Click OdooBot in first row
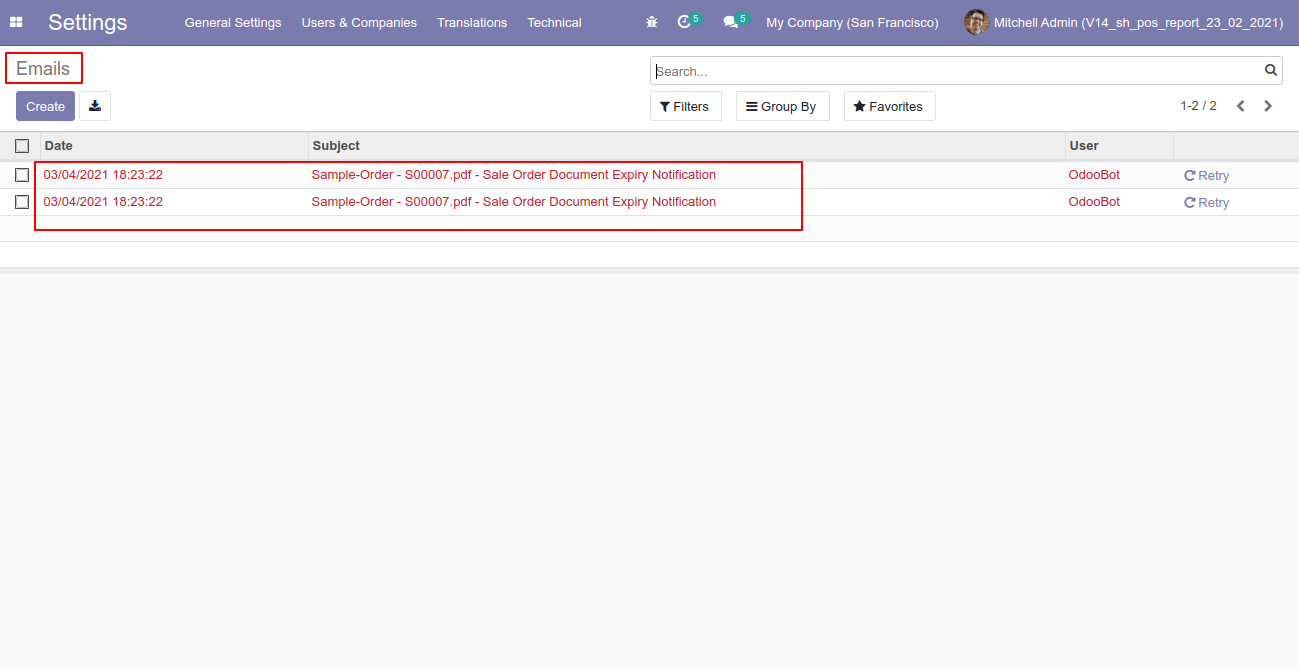Viewport: 1299px width, 669px height. click(1094, 175)
